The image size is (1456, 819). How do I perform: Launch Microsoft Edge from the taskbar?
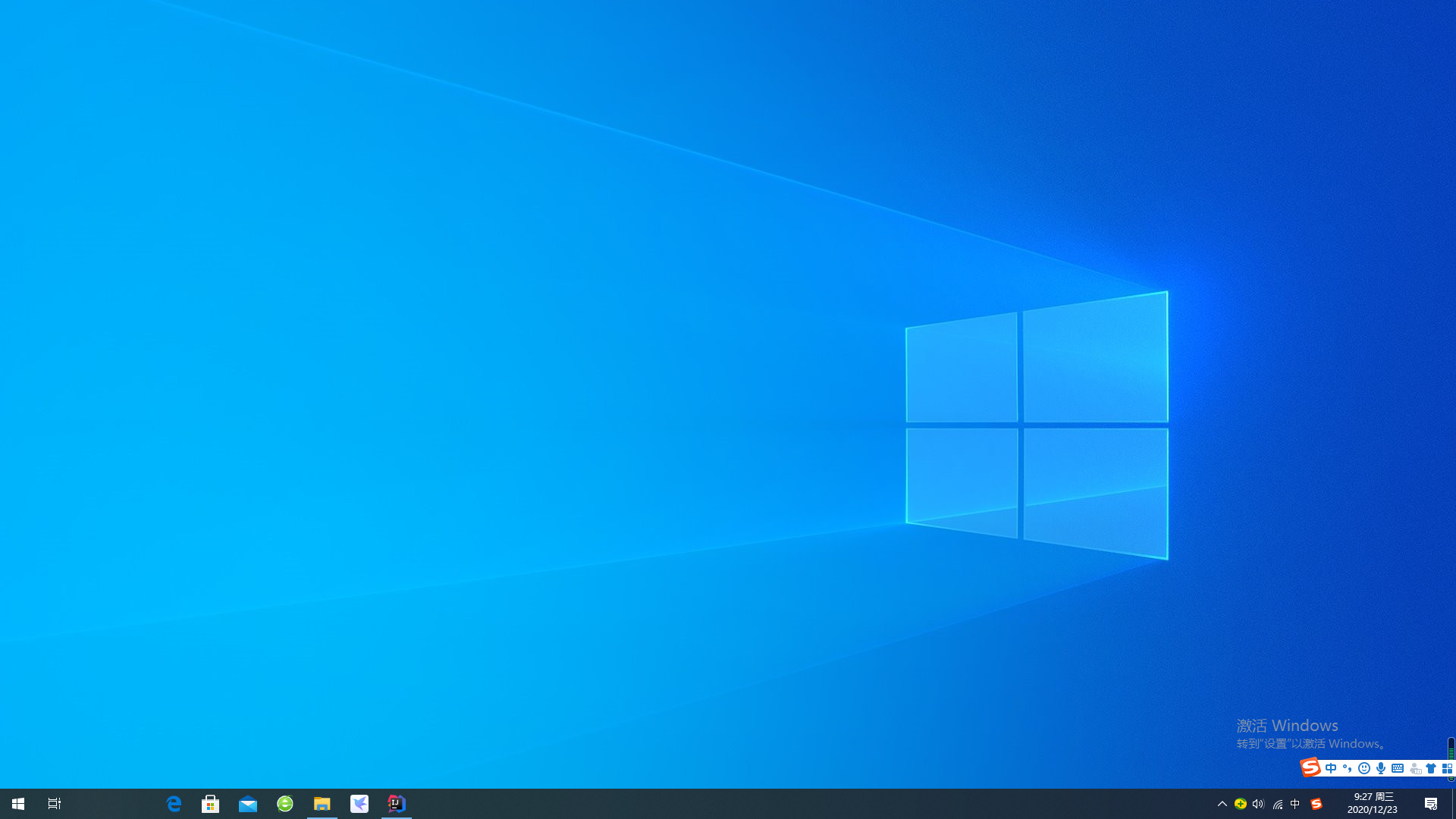point(174,804)
